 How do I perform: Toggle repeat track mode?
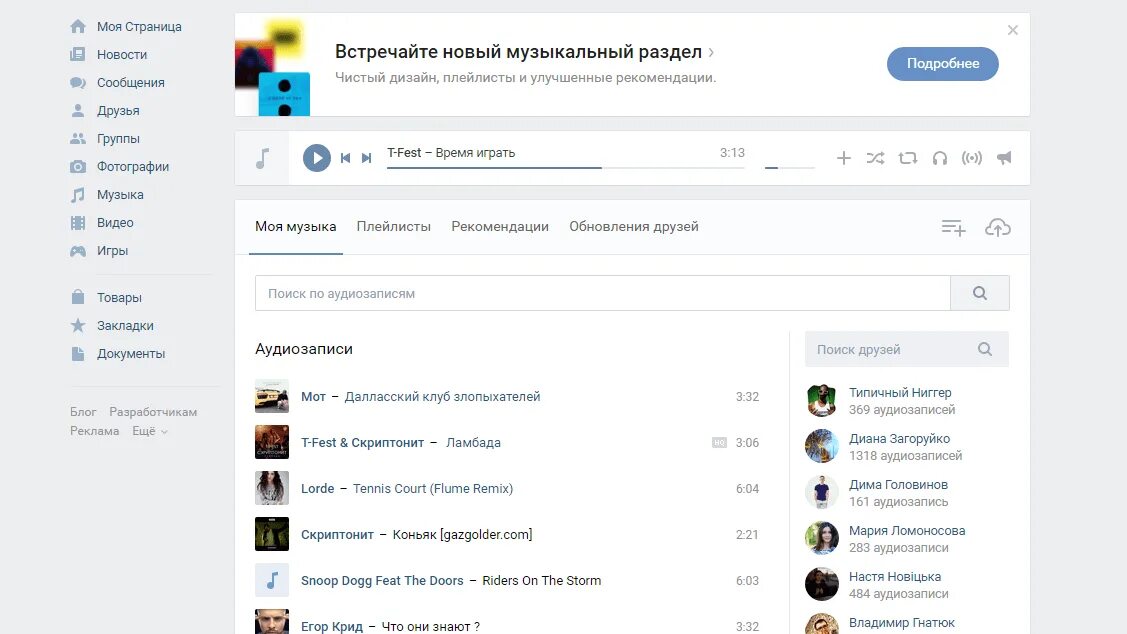click(x=908, y=158)
